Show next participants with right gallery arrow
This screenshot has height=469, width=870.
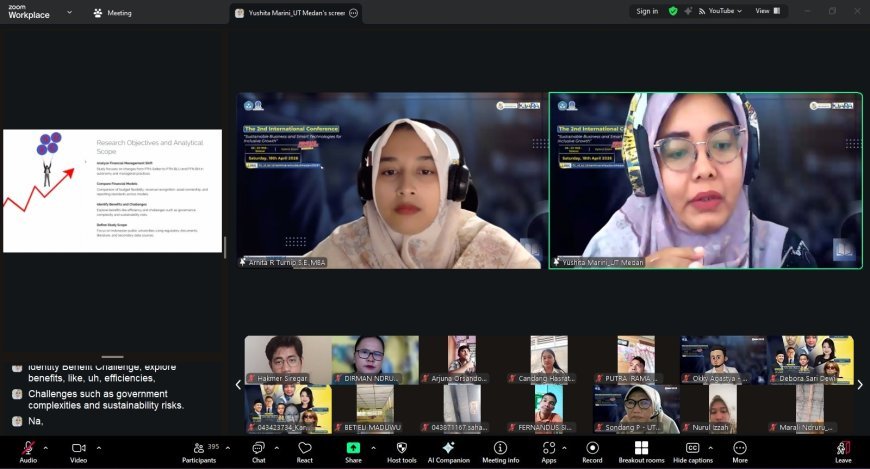[860, 385]
